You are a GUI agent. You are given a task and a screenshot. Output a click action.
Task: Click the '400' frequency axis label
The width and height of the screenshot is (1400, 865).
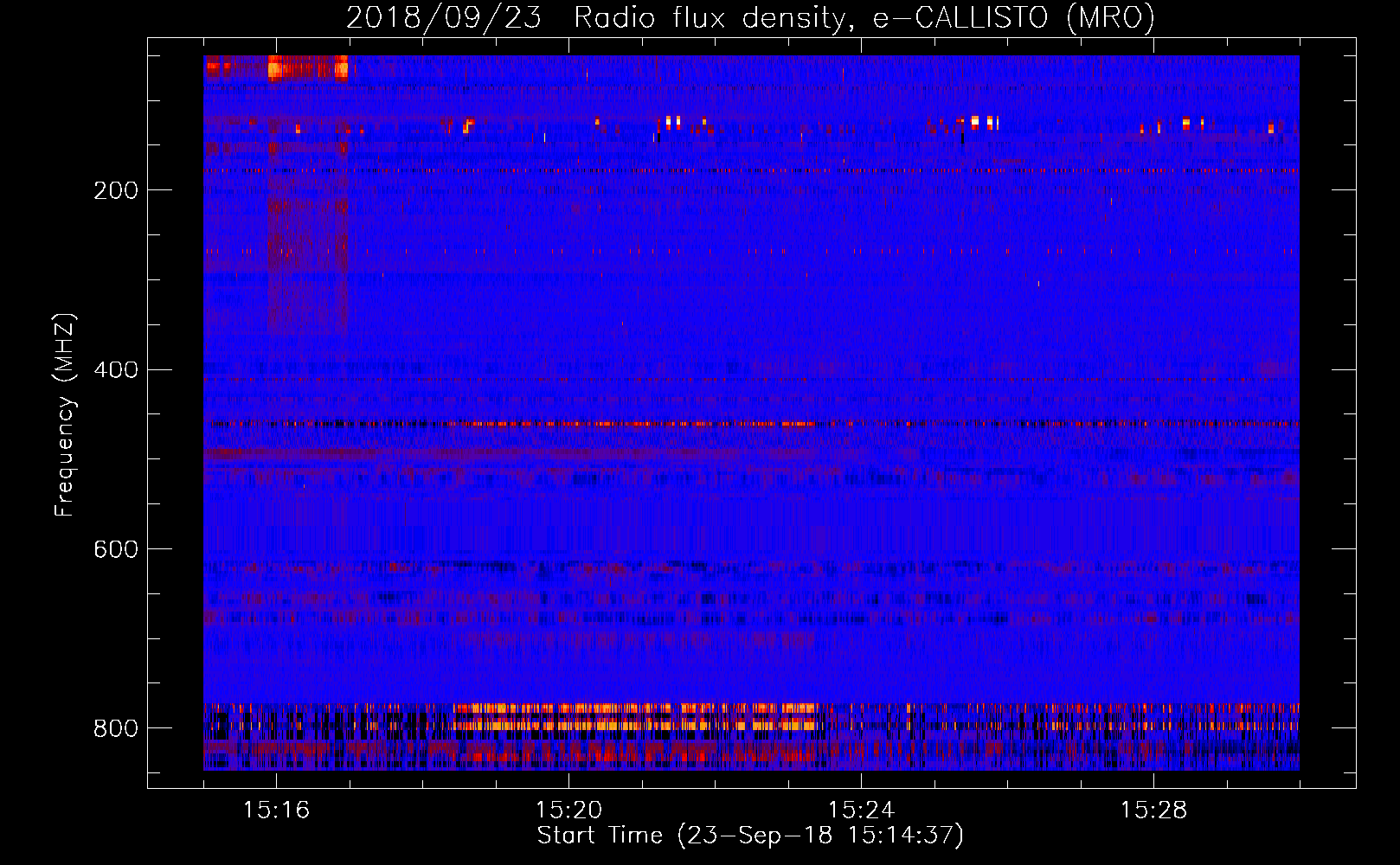point(116,370)
